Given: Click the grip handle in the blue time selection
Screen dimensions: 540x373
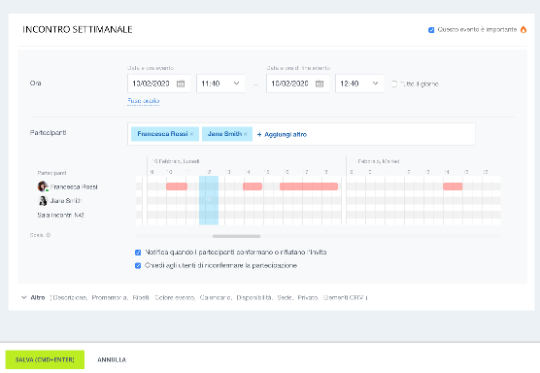Looking at the screenshot, I should pos(209,199).
